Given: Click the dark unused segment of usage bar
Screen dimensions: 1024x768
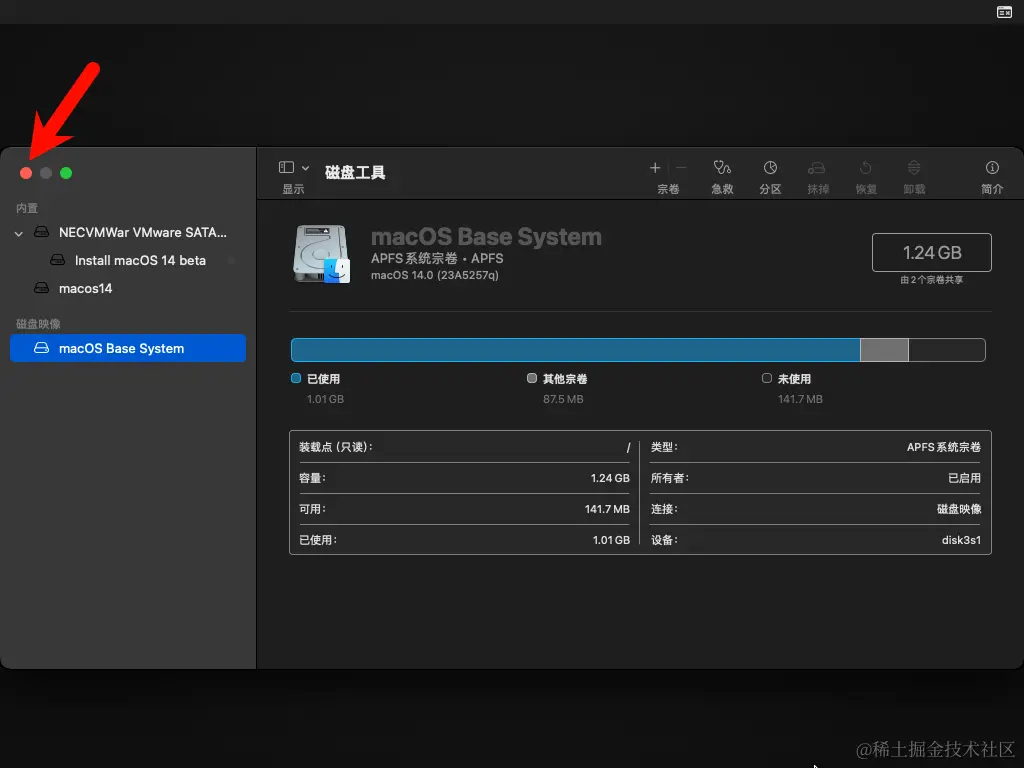Looking at the screenshot, I should [947, 350].
